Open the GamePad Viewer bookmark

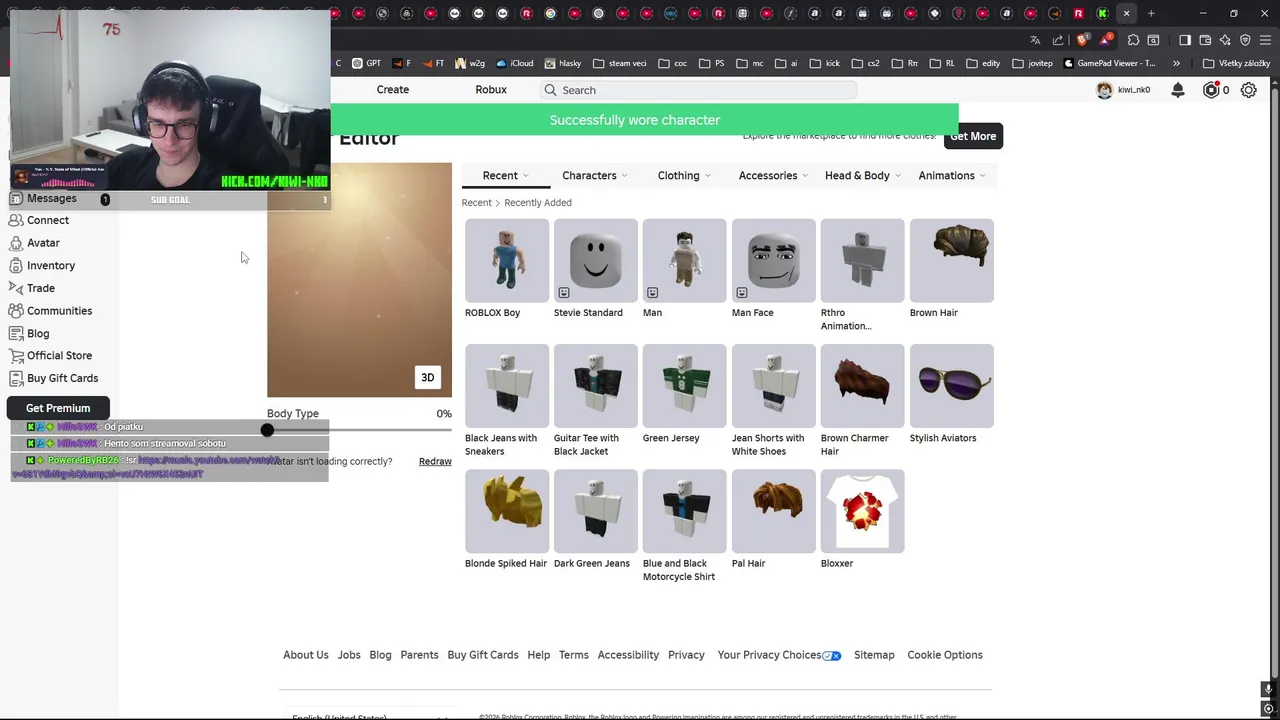(x=1110, y=63)
